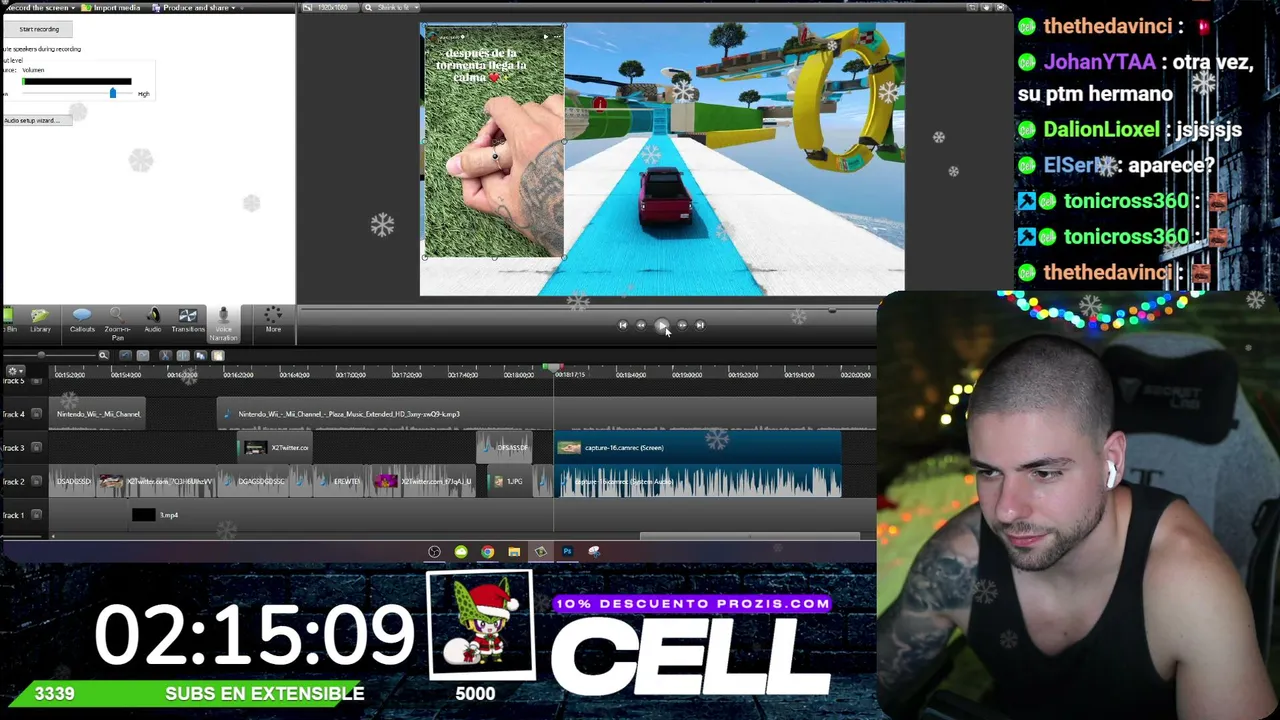This screenshot has width=1280, height=720.
Task: Click the Copy icon on timeline toolbar
Action: pos(200,355)
